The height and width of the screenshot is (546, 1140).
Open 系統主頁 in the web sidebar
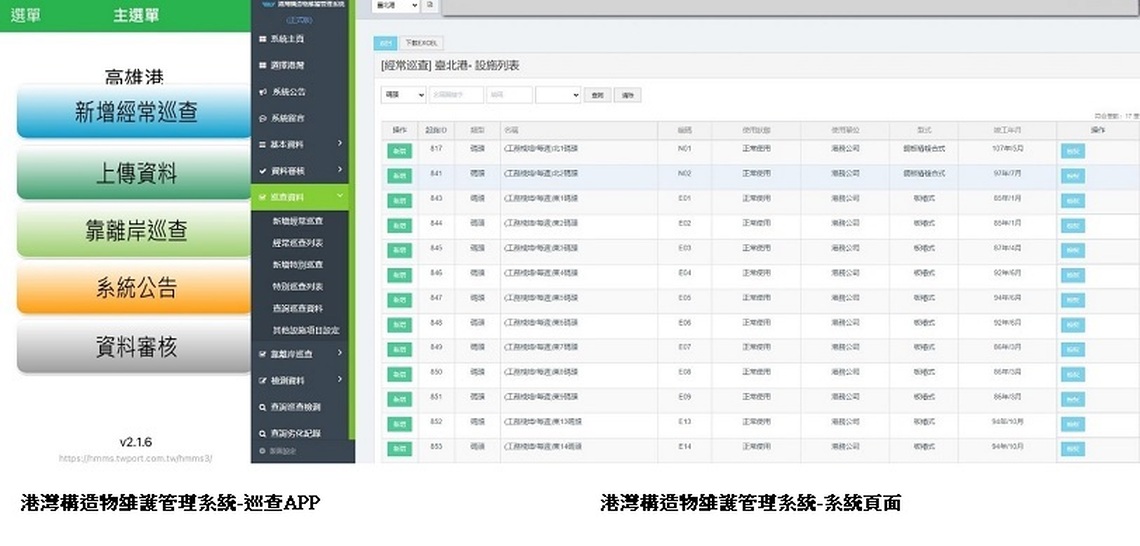point(288,39)
